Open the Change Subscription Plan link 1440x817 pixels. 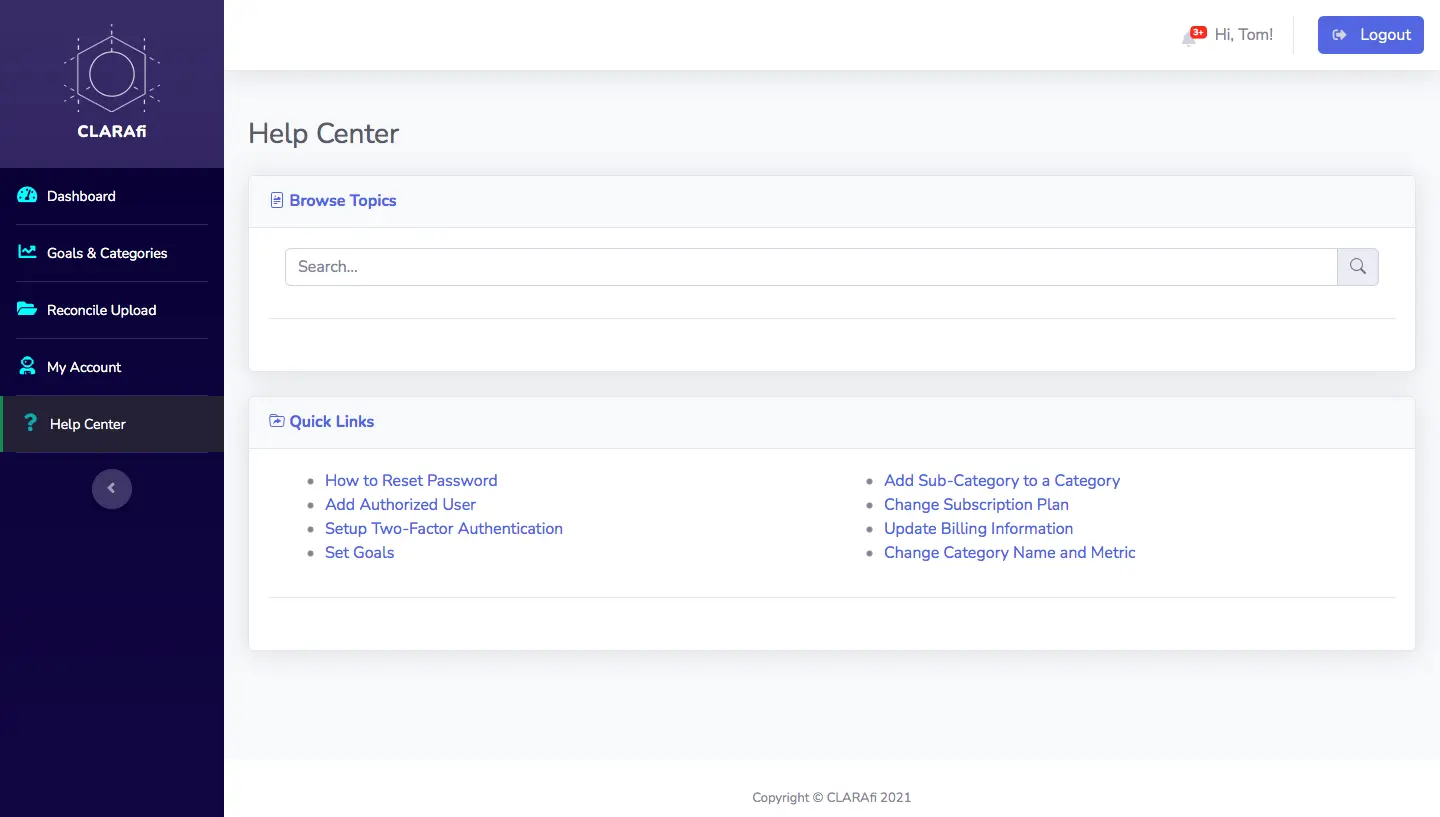976,505
